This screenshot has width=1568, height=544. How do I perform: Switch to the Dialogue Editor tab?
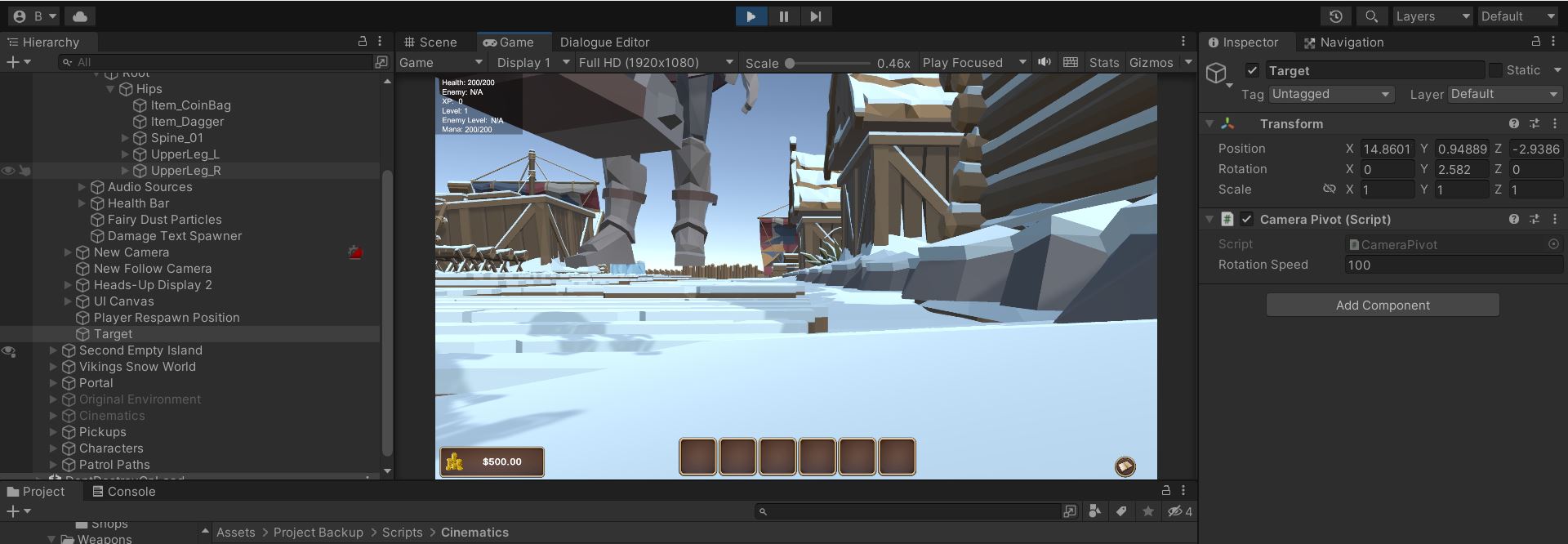[605, 42]
